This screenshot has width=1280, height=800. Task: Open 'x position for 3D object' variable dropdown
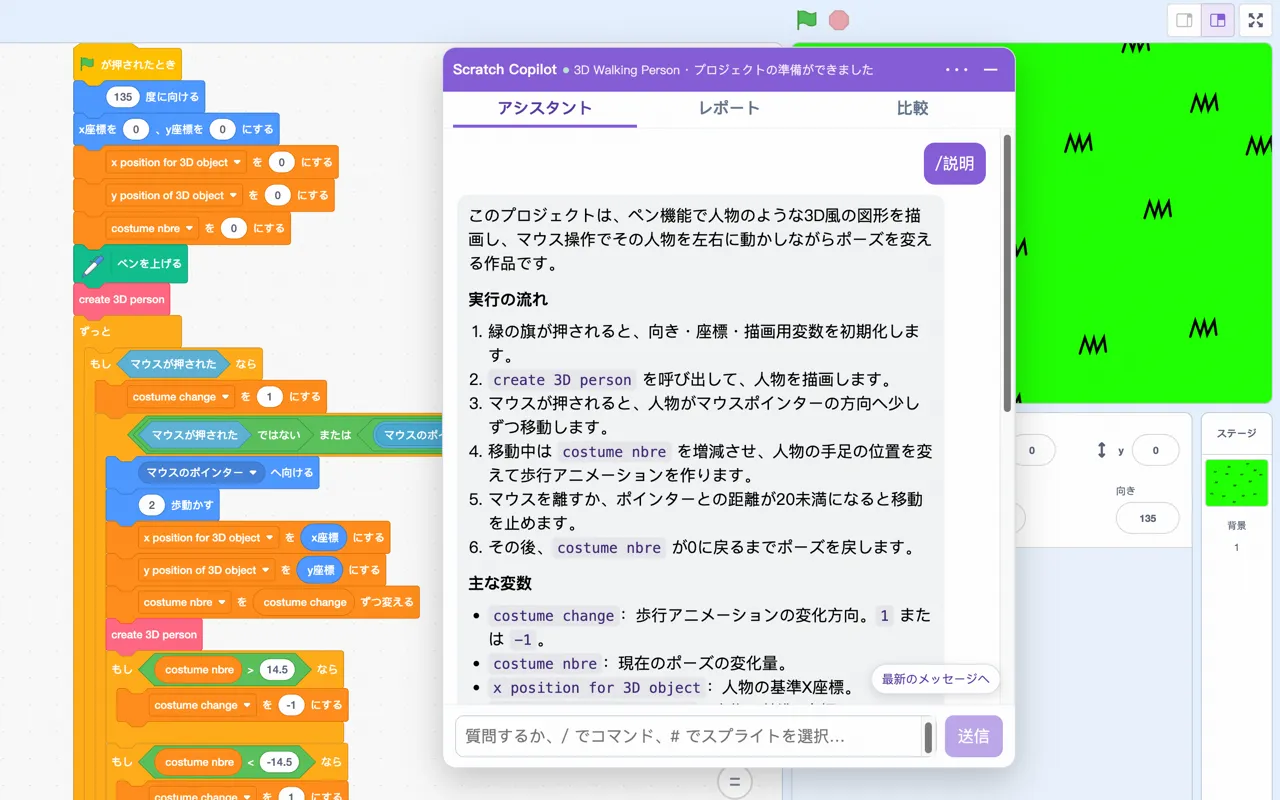coord(237,162)
